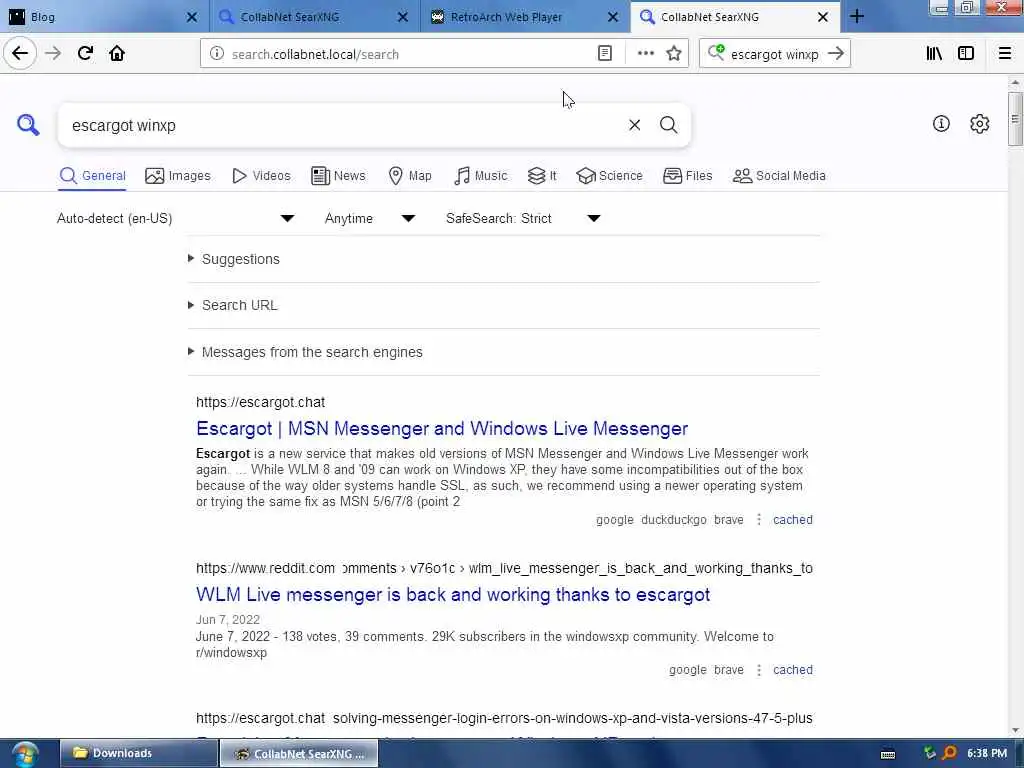Screen dimensions: 1024x768
Task: Click the orange magnifier tray icon
Action: (950, 753)
